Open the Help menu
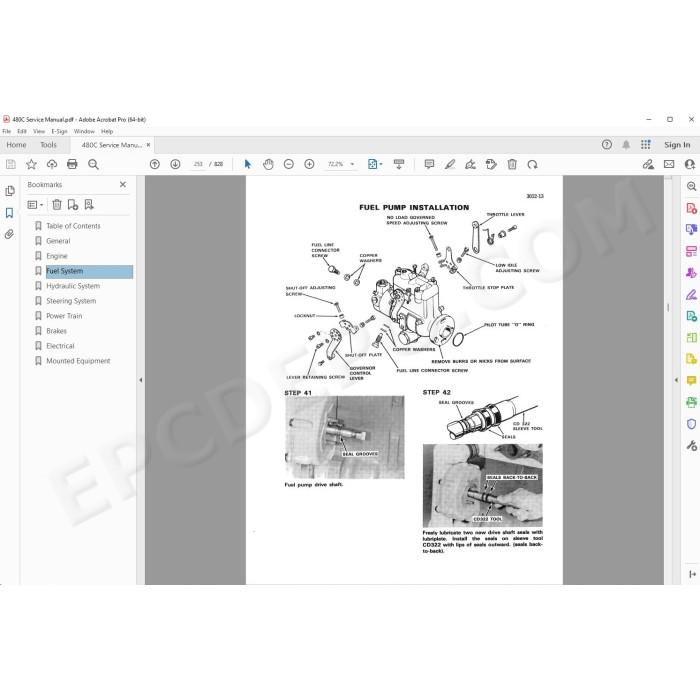Viewport: 700px width, 700px height. coord(107,131)
